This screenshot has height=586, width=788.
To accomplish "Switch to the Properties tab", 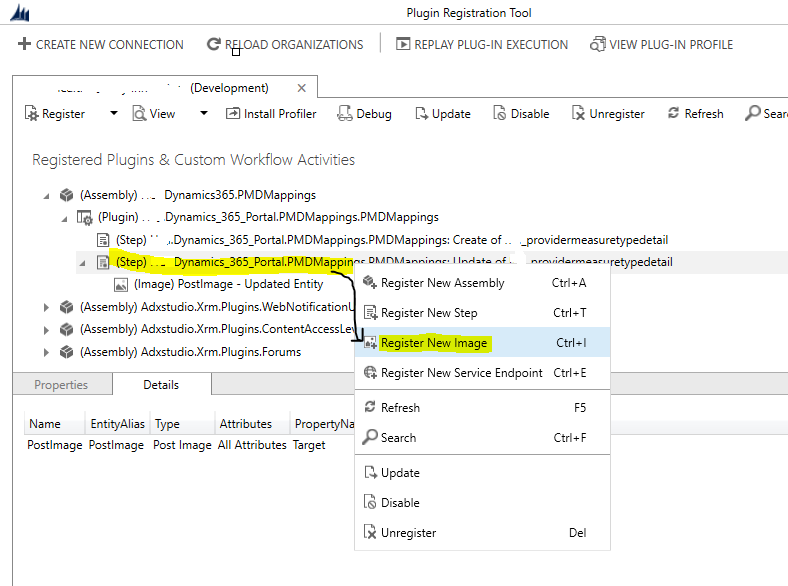I will [61, 385].
